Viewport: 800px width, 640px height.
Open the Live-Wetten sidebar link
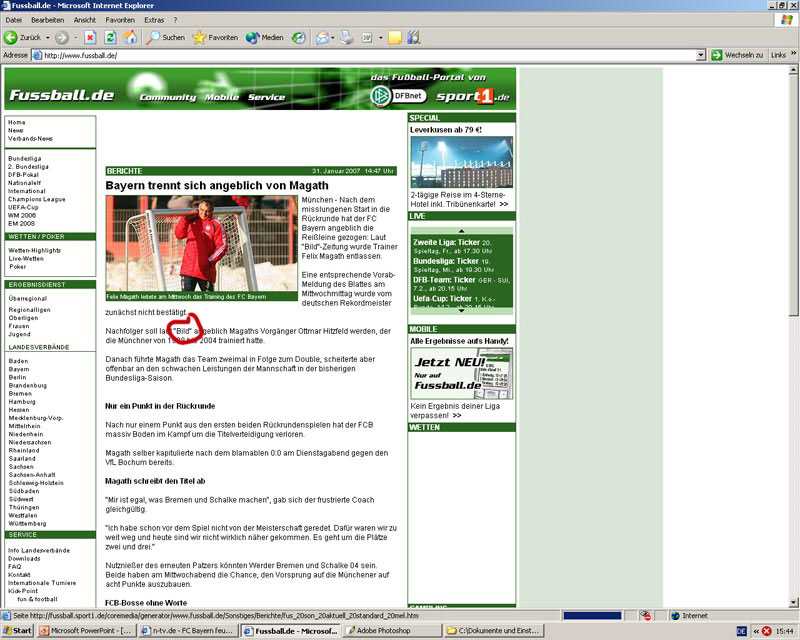pyautogui.click(x=26, y=258)
